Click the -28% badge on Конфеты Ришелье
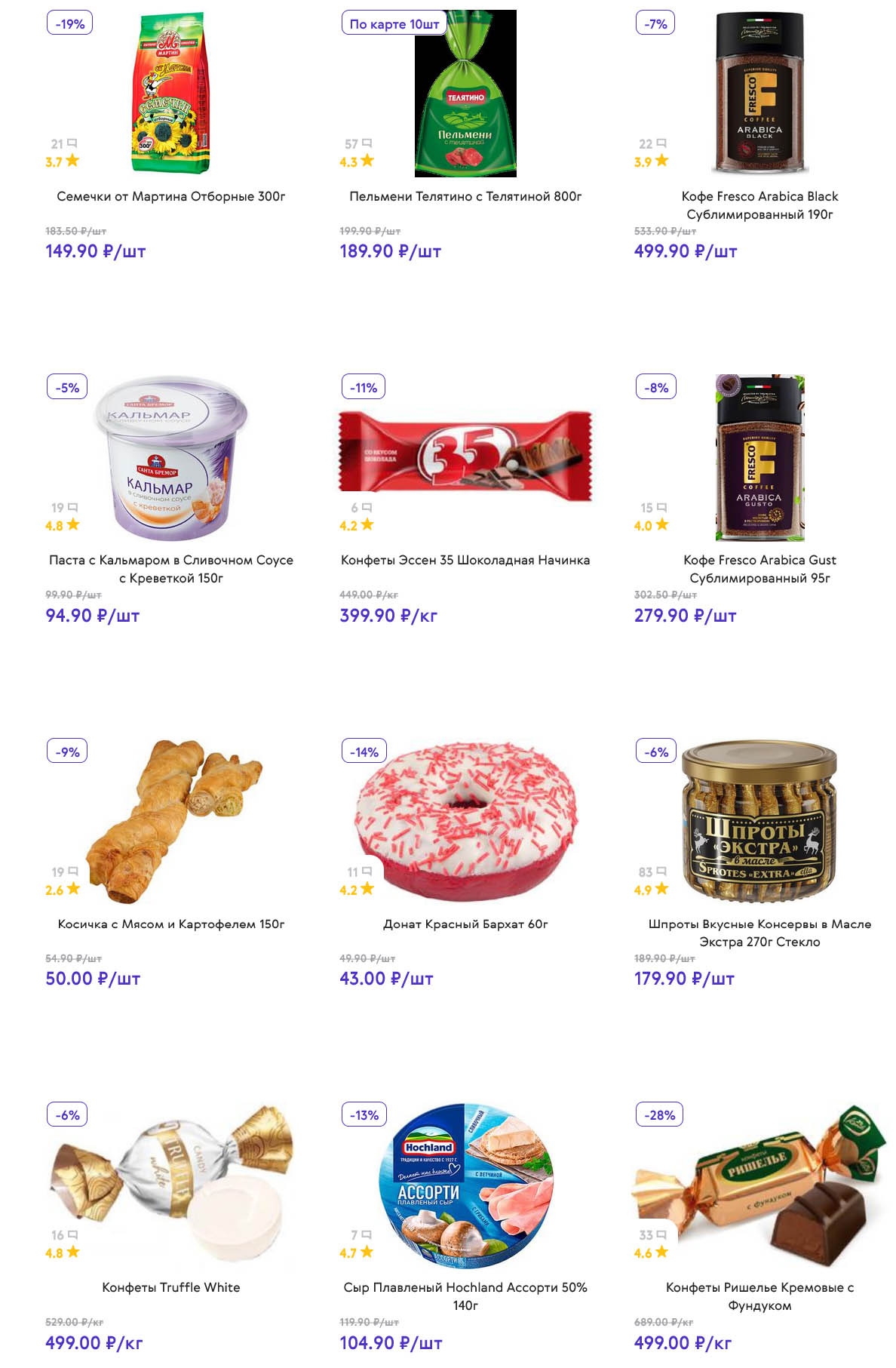The height and width of the screenshot is (1368, 896). tap(659, 1114)
